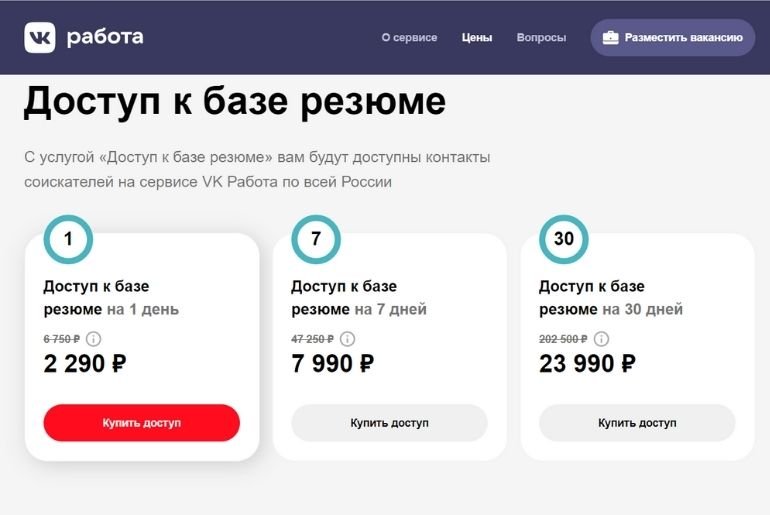Click the circled number 1 badge
The width and height of the screenshot is (770, 515).
[68, 239]
